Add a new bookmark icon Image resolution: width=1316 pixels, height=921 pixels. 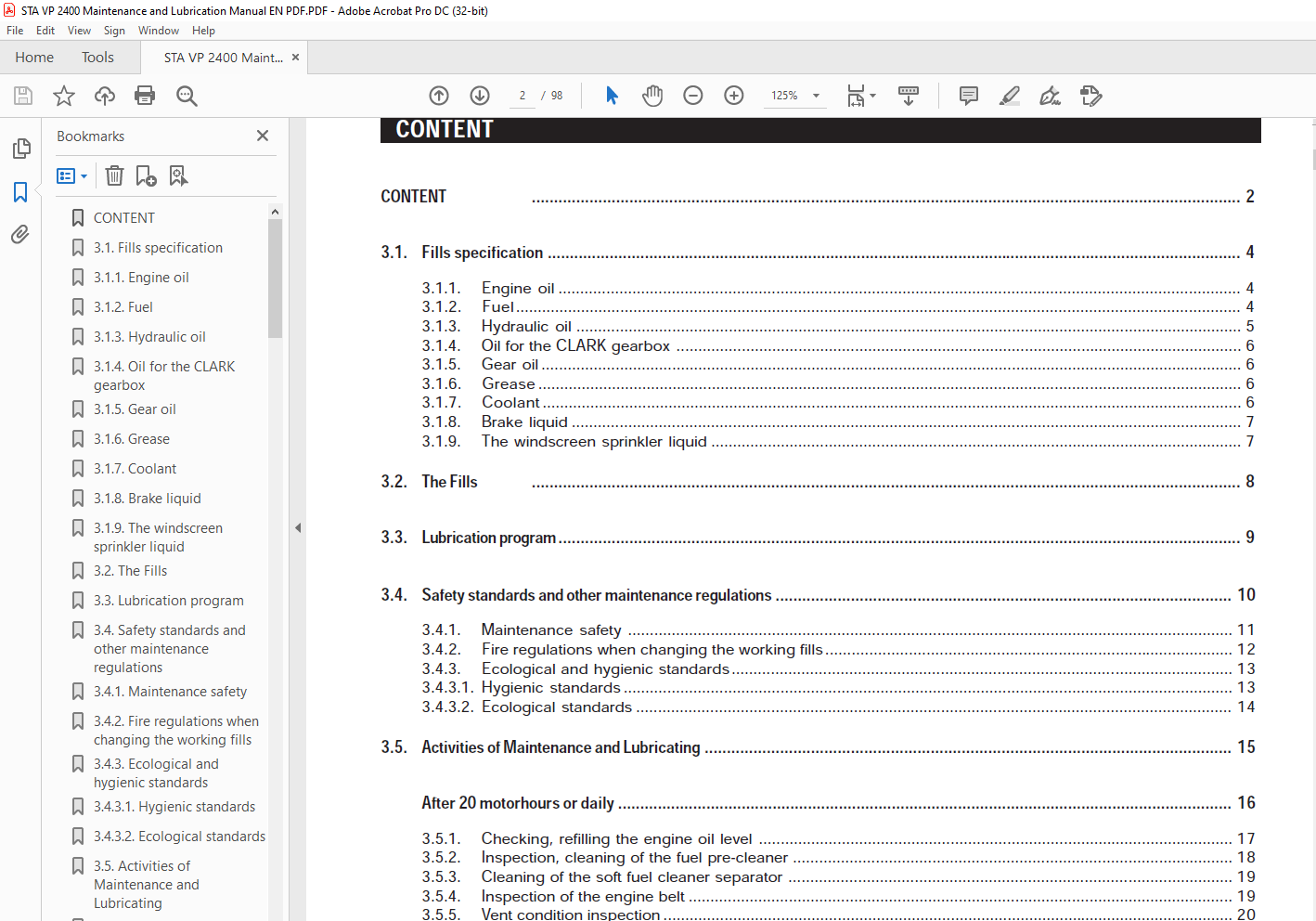pyautogui.click(x=146, y=175)
